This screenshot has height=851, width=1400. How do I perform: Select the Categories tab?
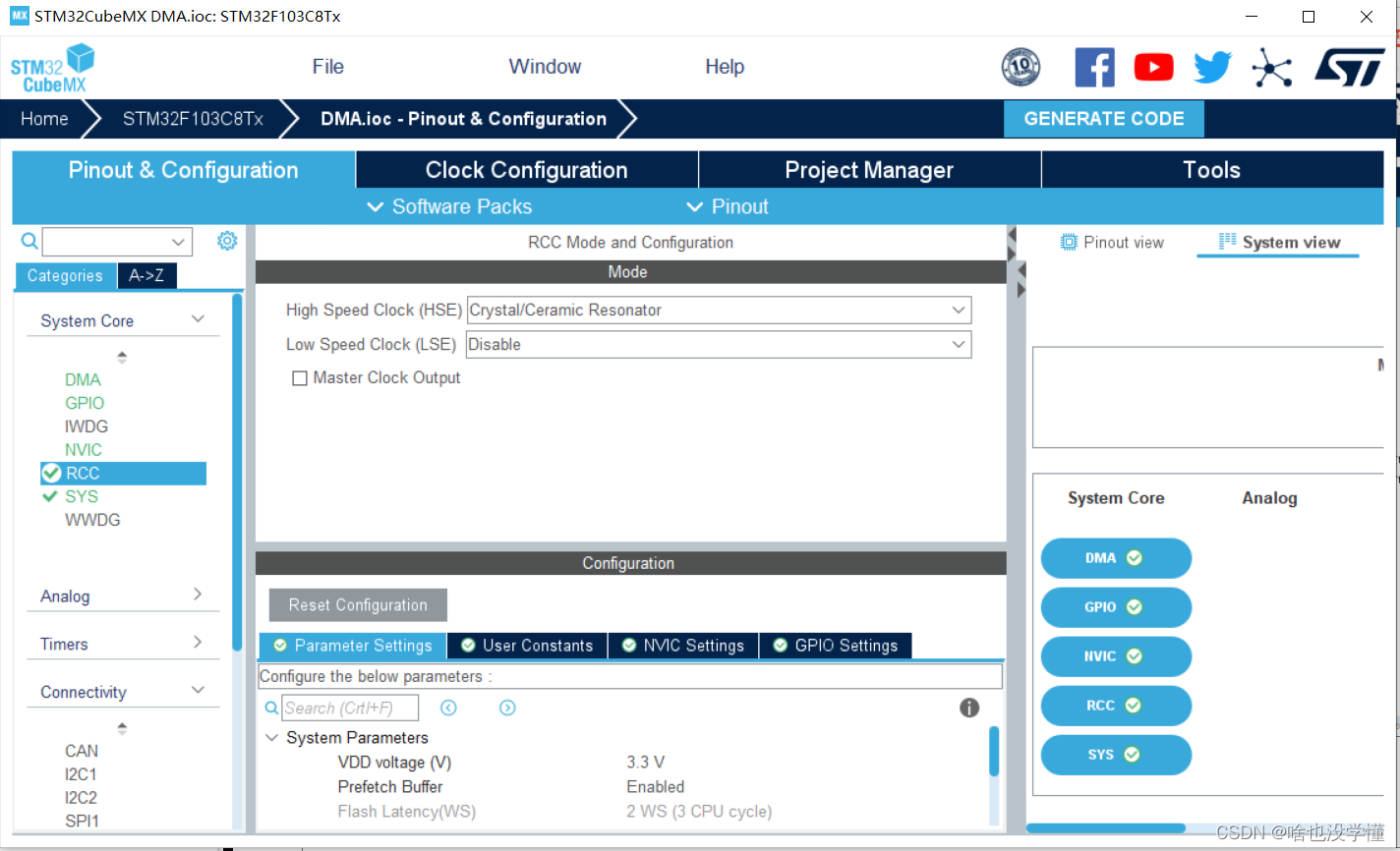(x=65, y=276)
